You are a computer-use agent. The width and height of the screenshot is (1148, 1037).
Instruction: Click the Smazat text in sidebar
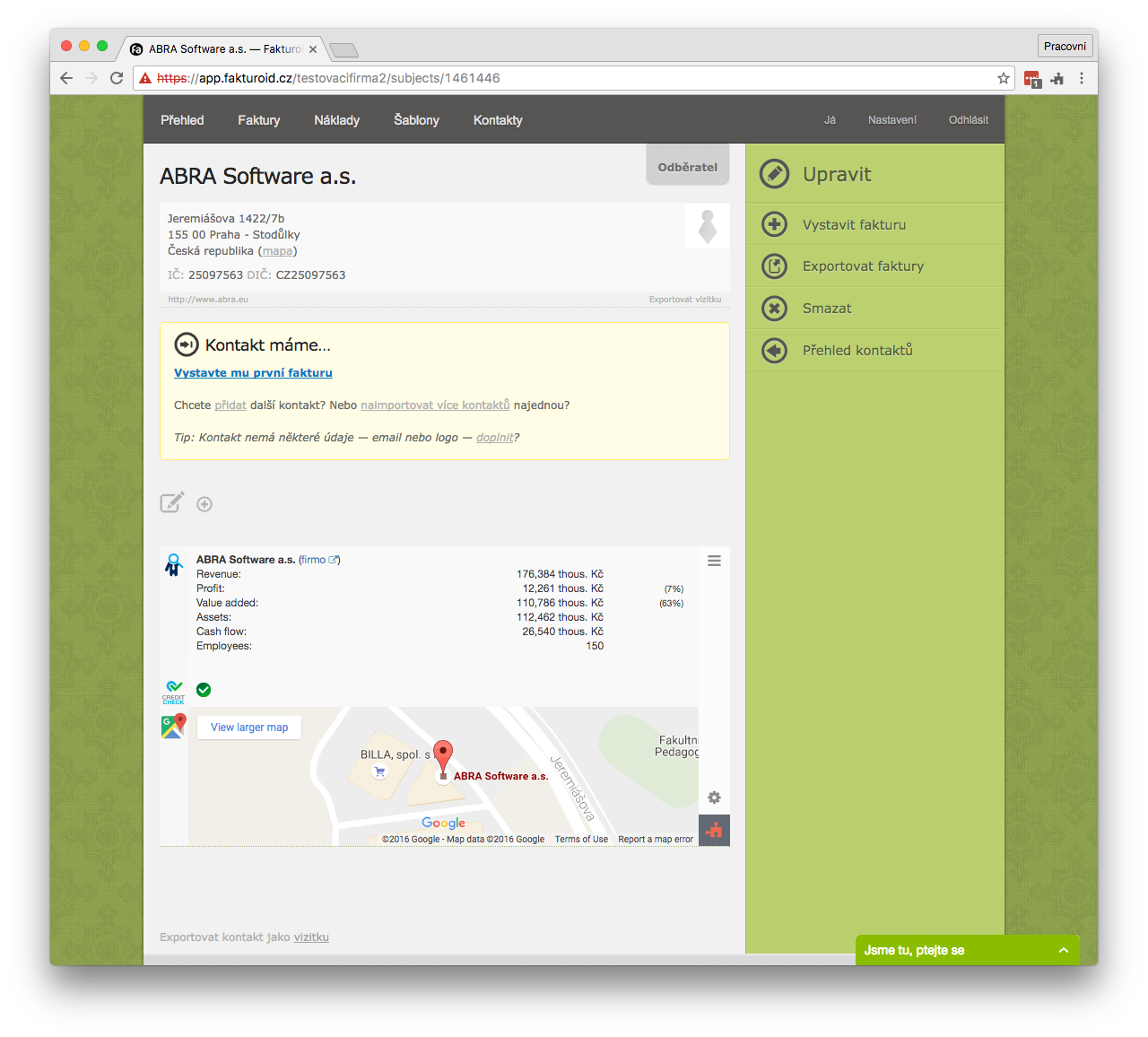coord(827,309)
